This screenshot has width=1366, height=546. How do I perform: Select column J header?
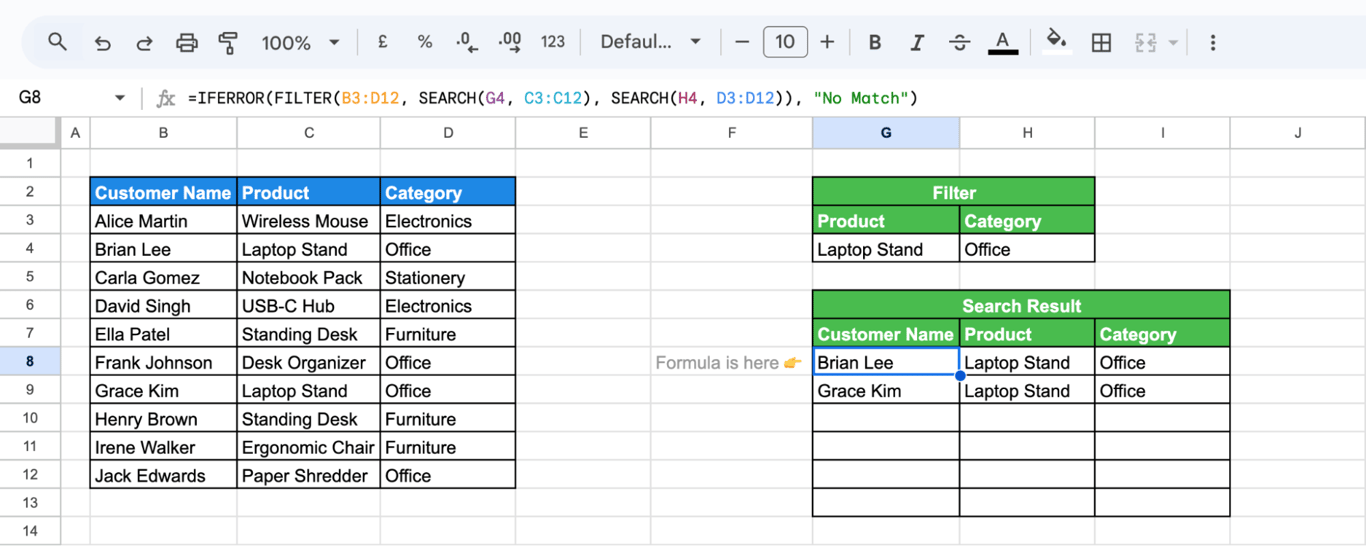click(x=1298, y=132)
